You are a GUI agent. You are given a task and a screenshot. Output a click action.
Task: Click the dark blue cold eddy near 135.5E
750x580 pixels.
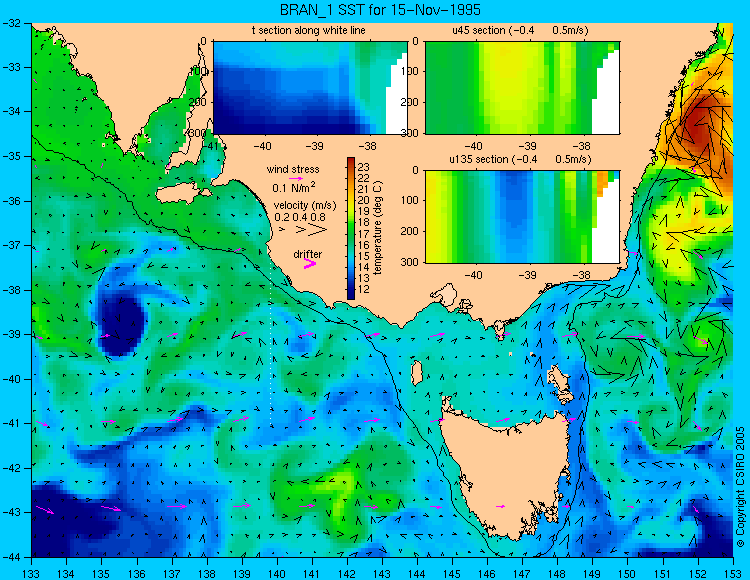click(121, 324)
